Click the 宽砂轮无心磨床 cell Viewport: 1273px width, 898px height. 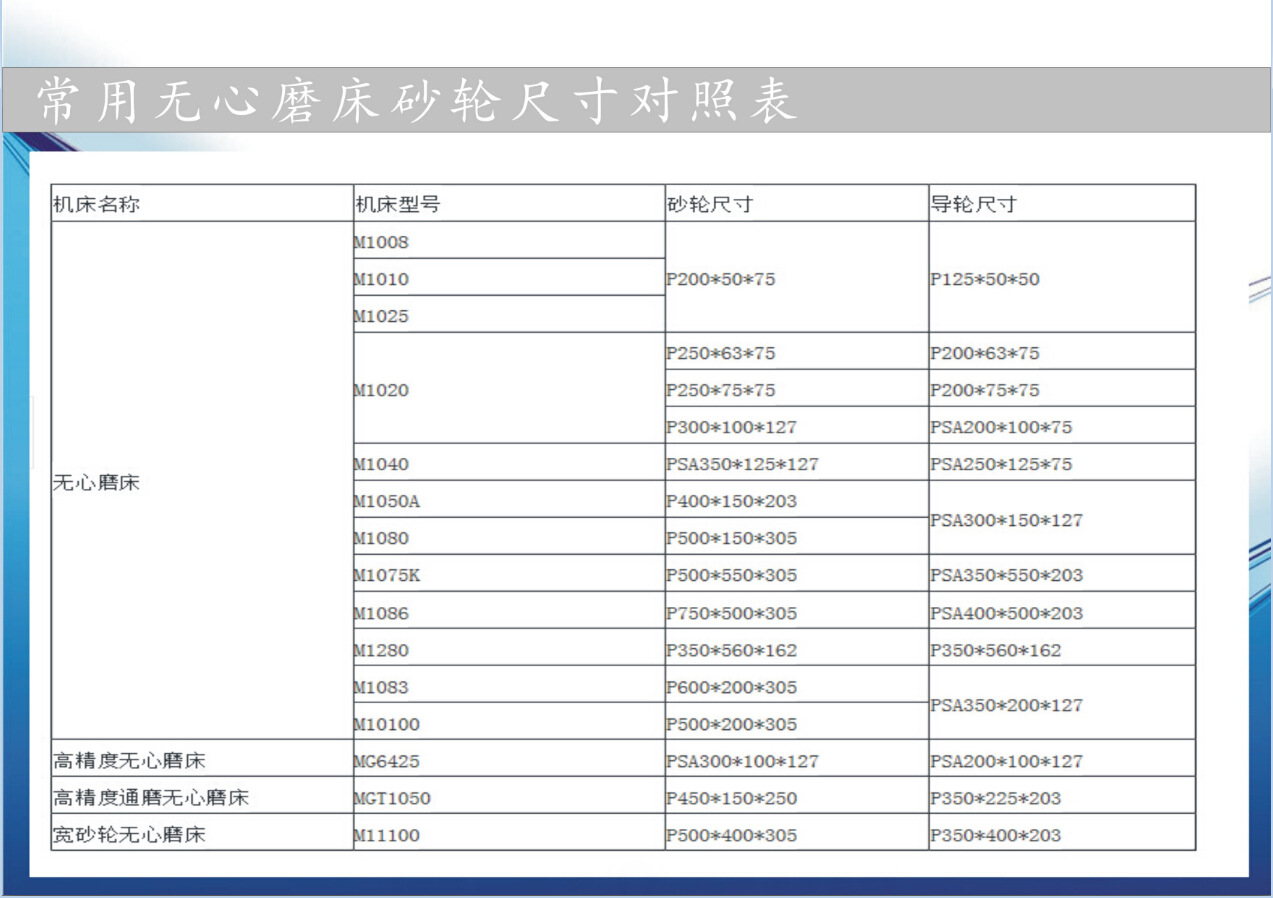[x=202, y=833]
